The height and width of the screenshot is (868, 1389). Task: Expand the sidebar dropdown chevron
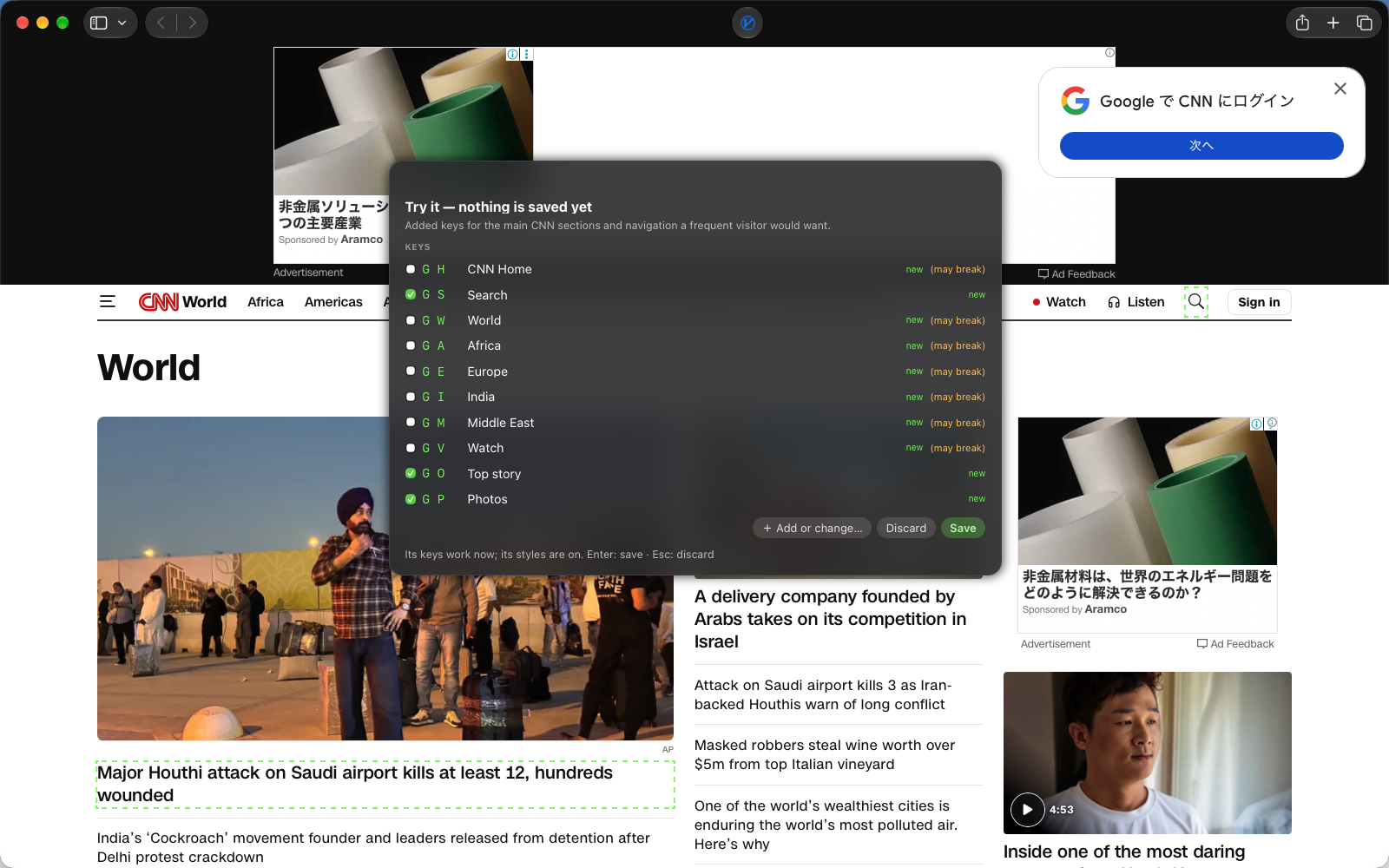pos(122,23)
